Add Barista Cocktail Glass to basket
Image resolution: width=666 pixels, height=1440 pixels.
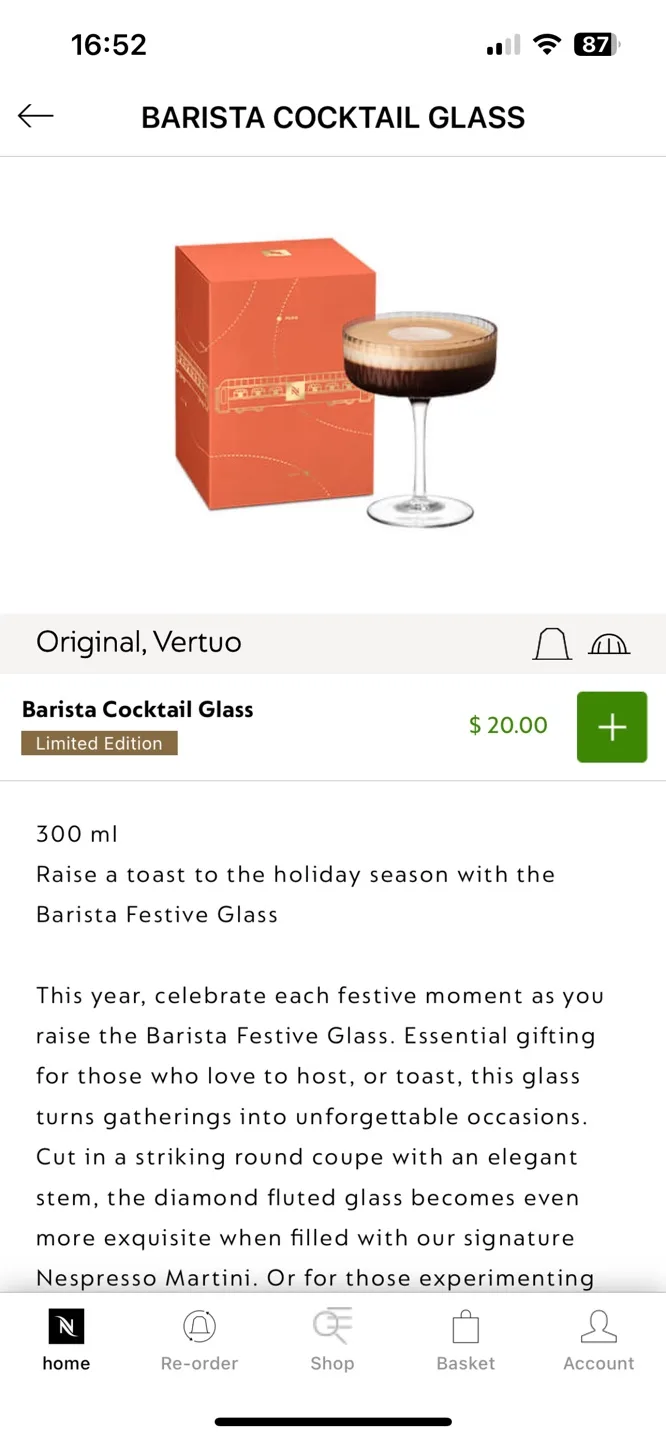(611, 726)
